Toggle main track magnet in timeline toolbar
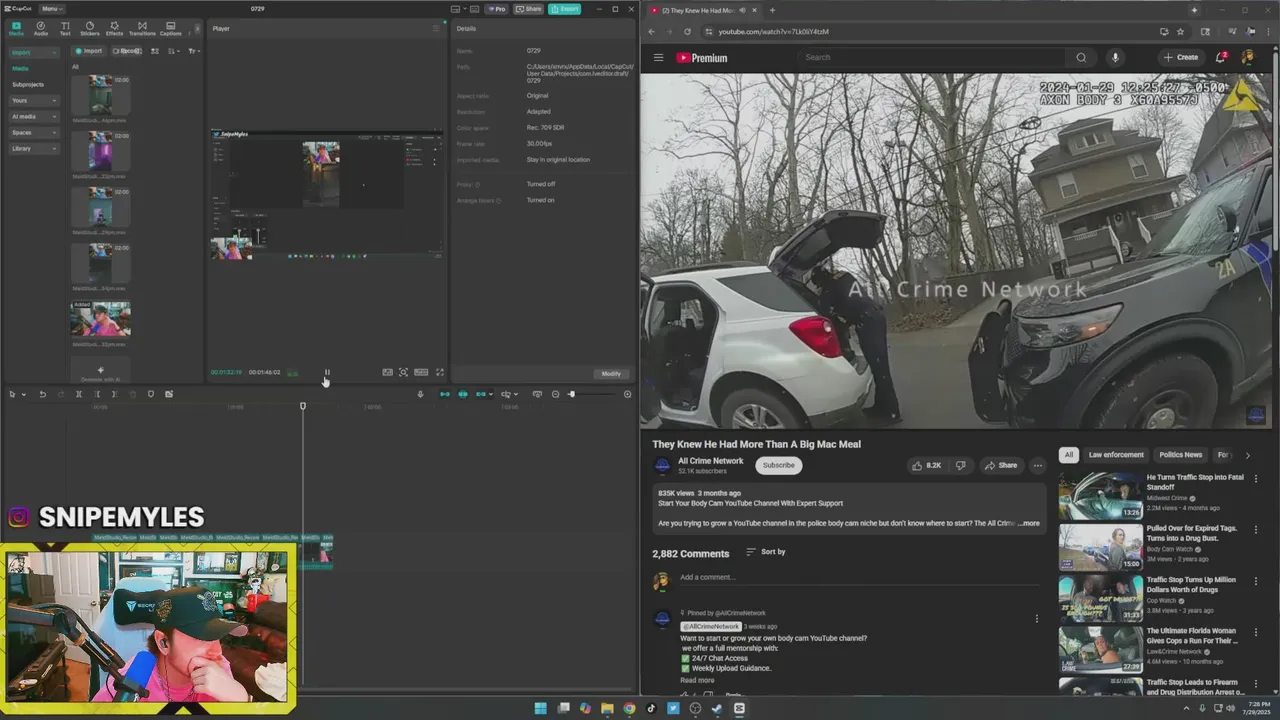The width and height of the screenshot is (1280, 720). 445,394
